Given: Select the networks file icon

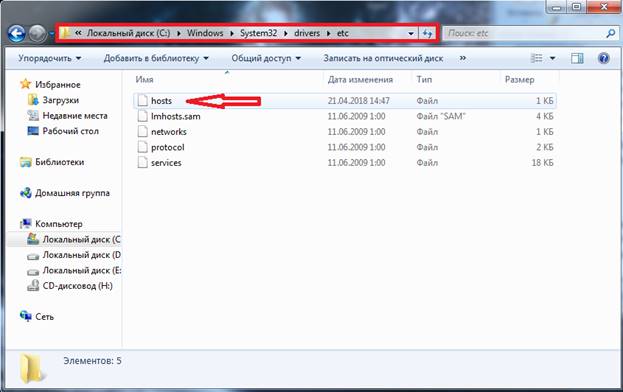Looking at the screenshot, I should pos(142,131).
